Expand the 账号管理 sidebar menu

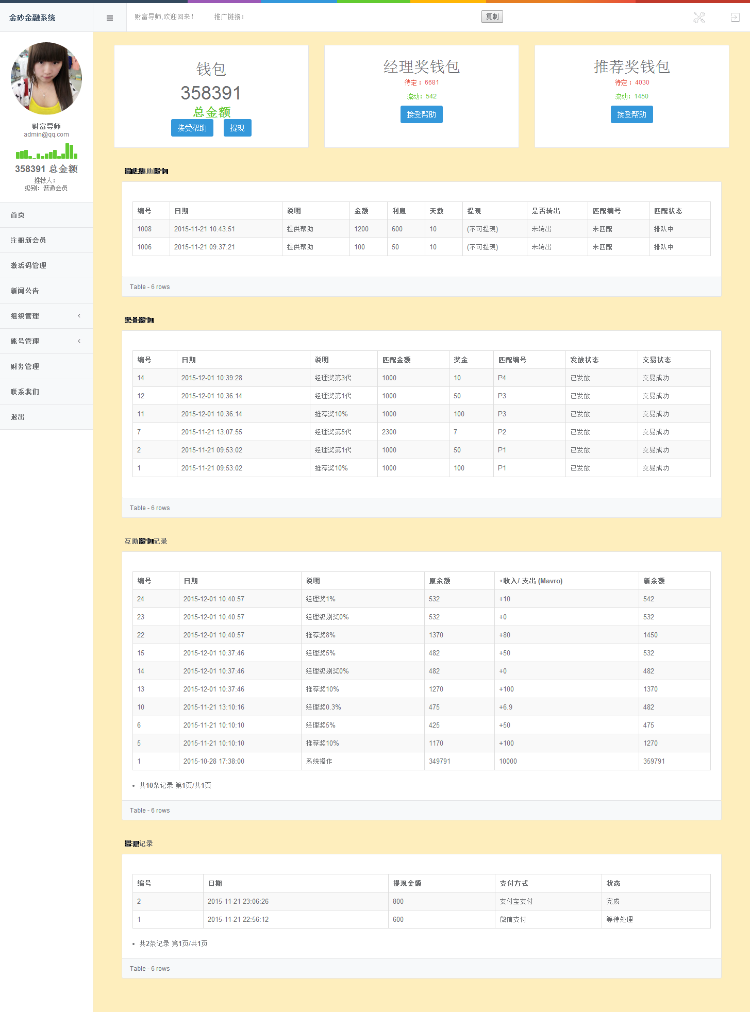[46, 341]
